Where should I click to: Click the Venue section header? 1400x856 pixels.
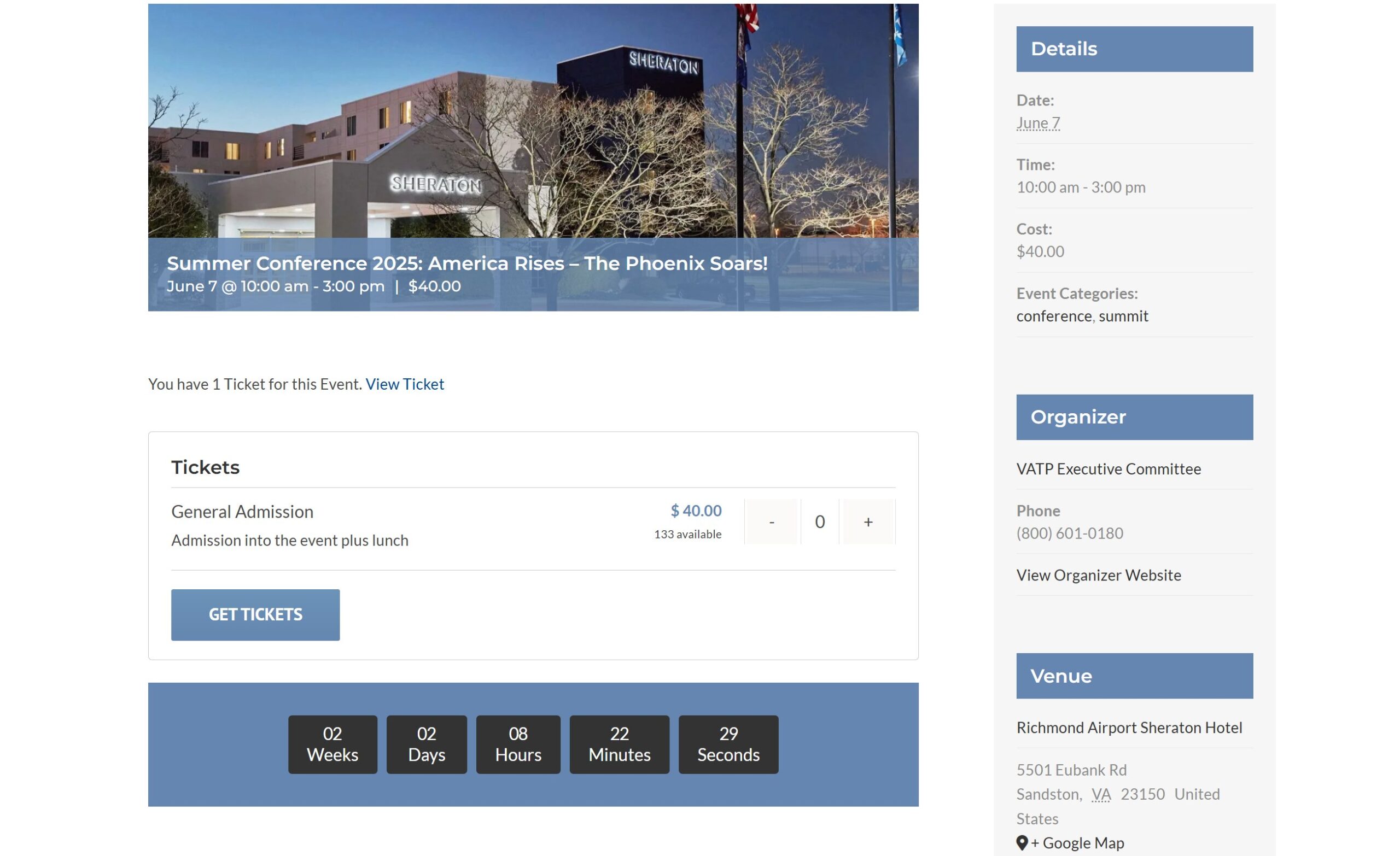tap(1134, 676)
